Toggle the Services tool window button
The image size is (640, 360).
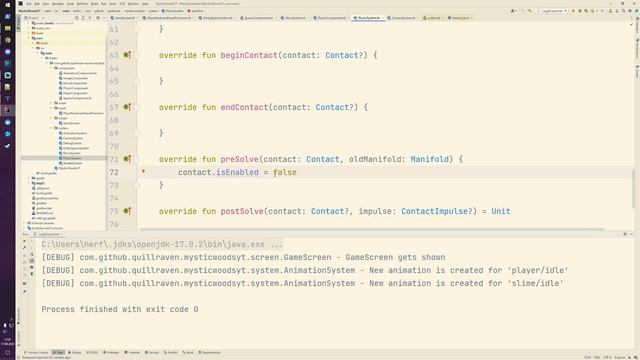tap(152, 352)
